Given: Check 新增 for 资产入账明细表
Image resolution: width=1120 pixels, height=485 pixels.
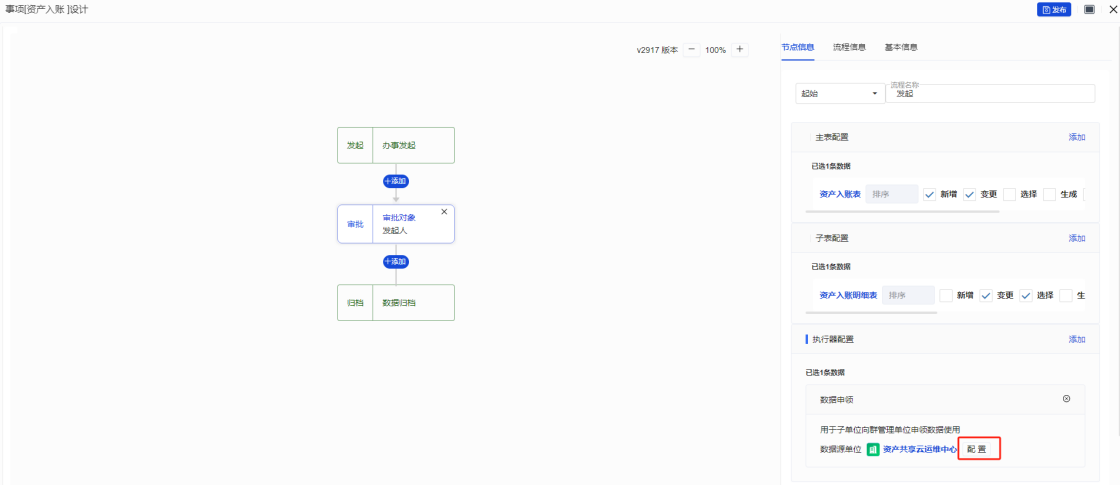Looking at the screenshot, I should [946, 295].
